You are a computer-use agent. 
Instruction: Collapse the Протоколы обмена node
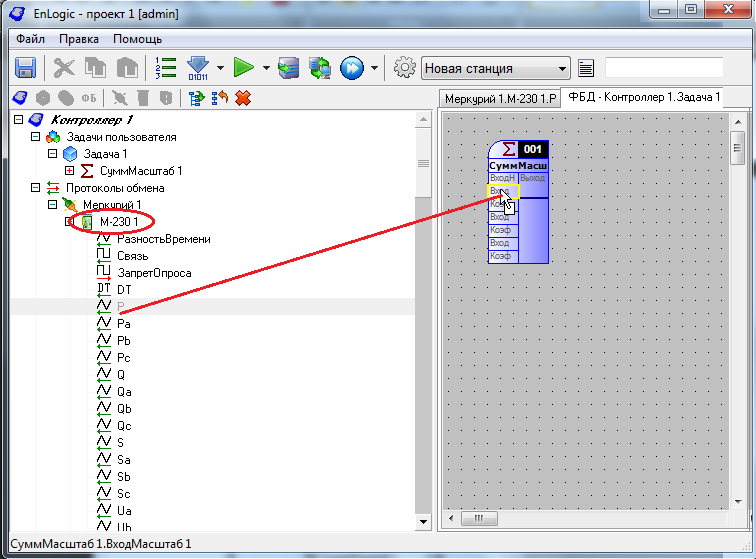(35, 188)
